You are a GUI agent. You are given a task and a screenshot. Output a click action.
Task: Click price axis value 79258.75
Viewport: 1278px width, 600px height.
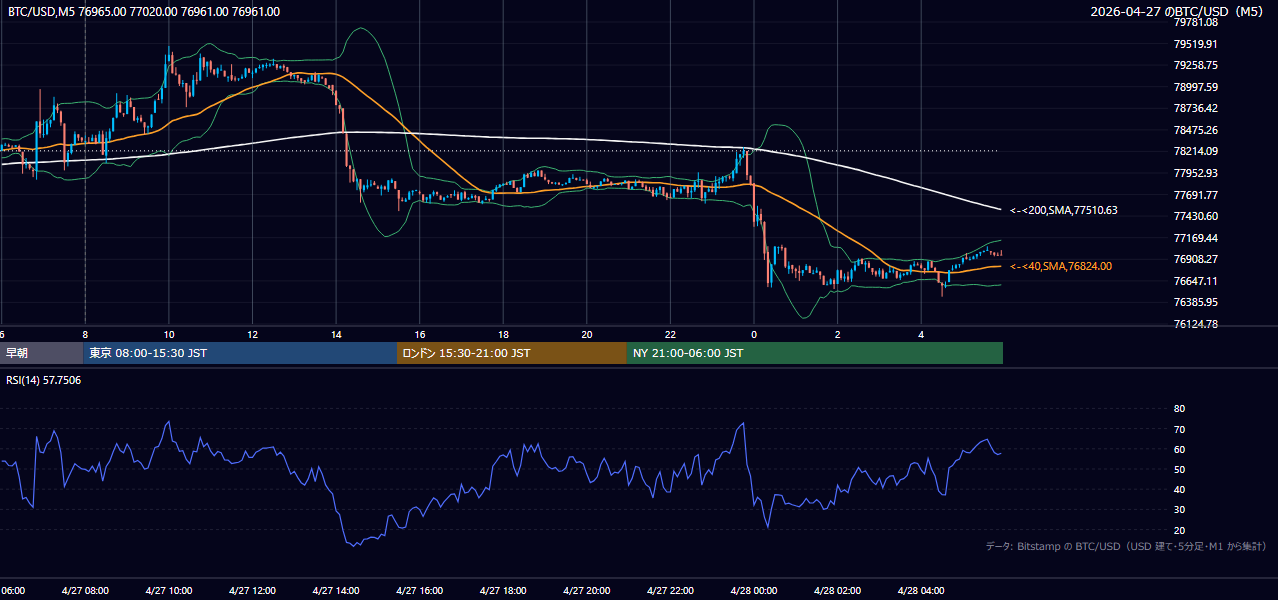pos(1195,65)
